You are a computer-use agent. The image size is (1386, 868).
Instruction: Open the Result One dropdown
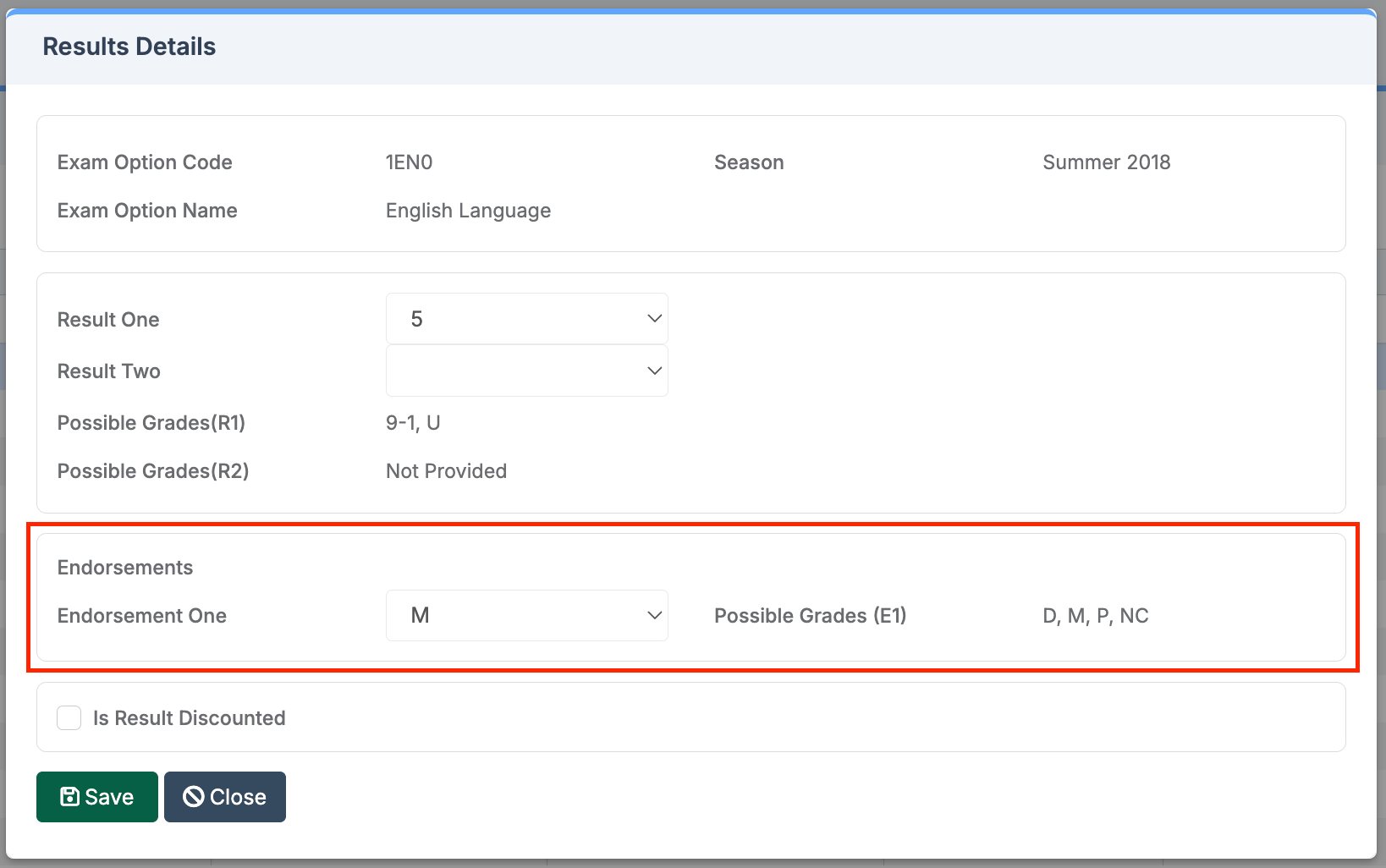tap(526, 319)
